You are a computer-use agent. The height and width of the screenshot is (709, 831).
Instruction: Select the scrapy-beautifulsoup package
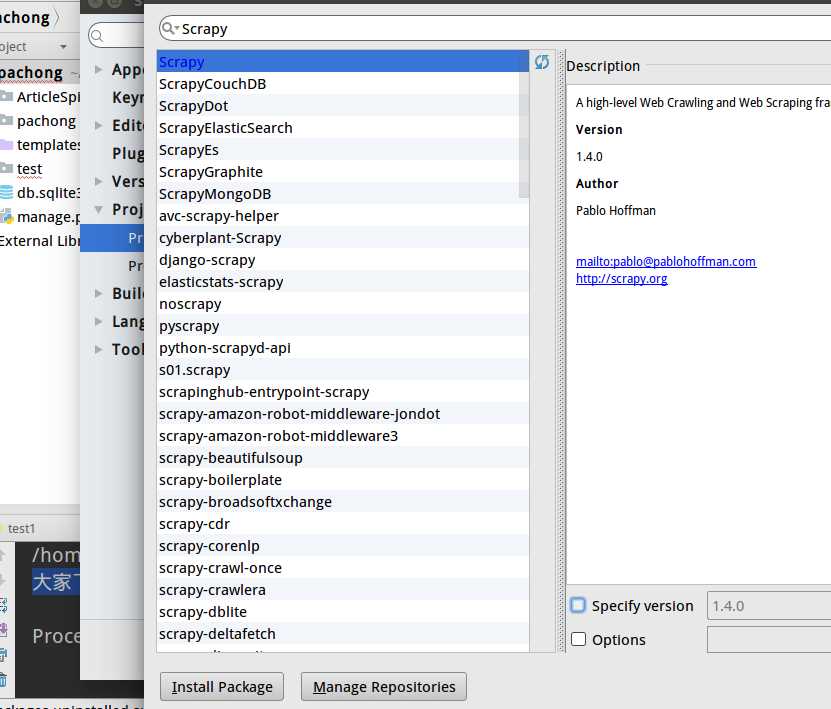tap(343, 457)
